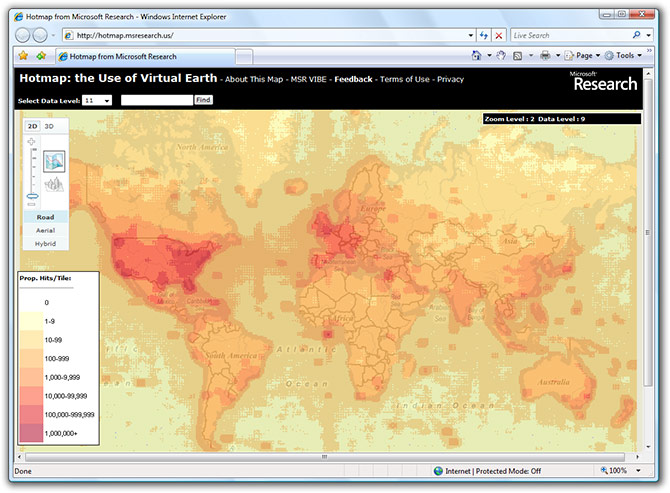Switch map to 3D mode

click(49, 126)
